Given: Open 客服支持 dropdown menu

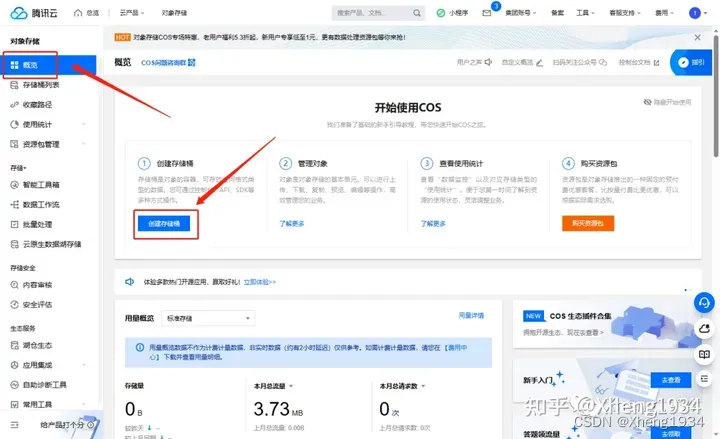Looking at the screenshot, I should pyautogui.click(x=624, y=13).
